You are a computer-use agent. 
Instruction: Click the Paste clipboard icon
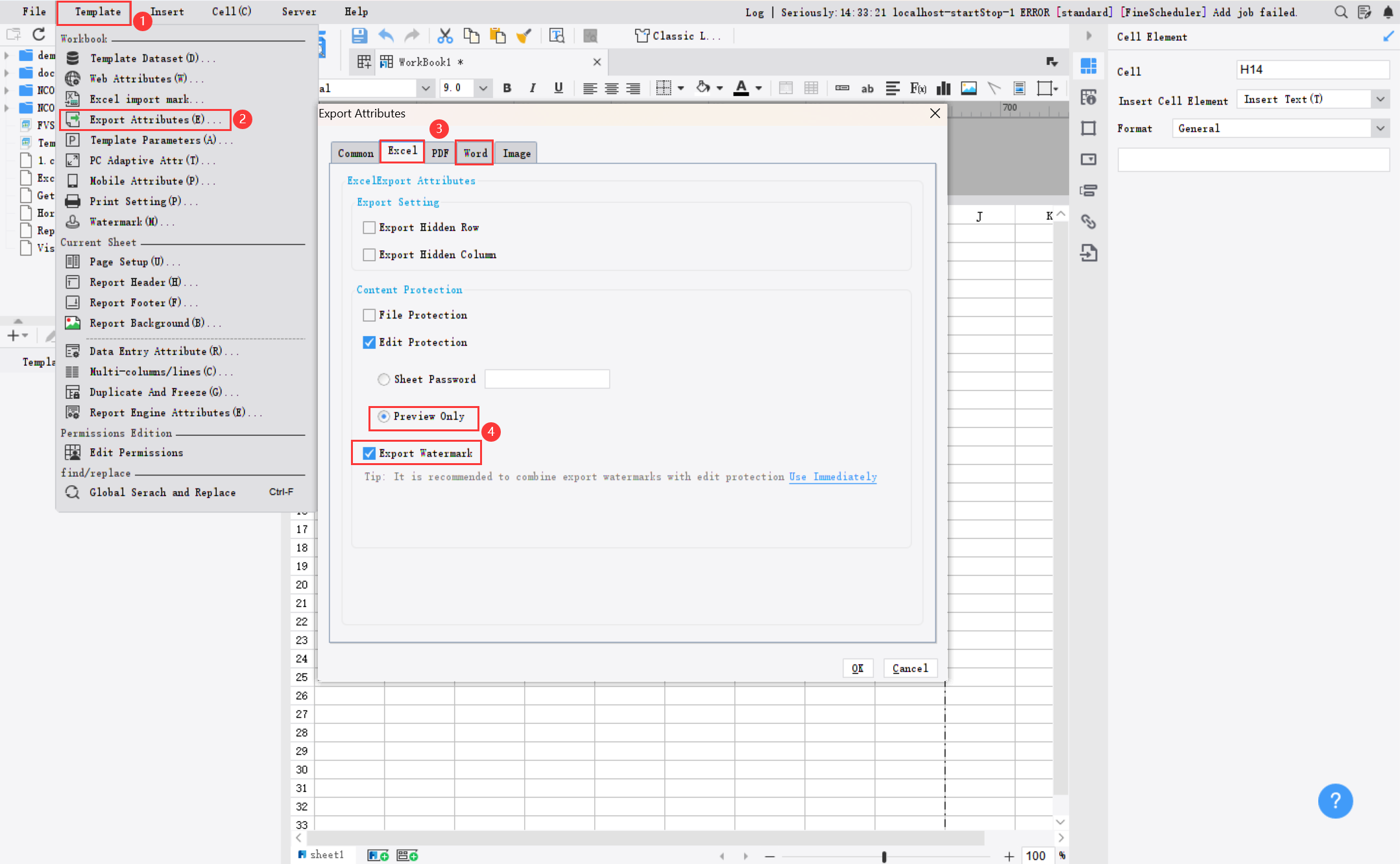498,36
